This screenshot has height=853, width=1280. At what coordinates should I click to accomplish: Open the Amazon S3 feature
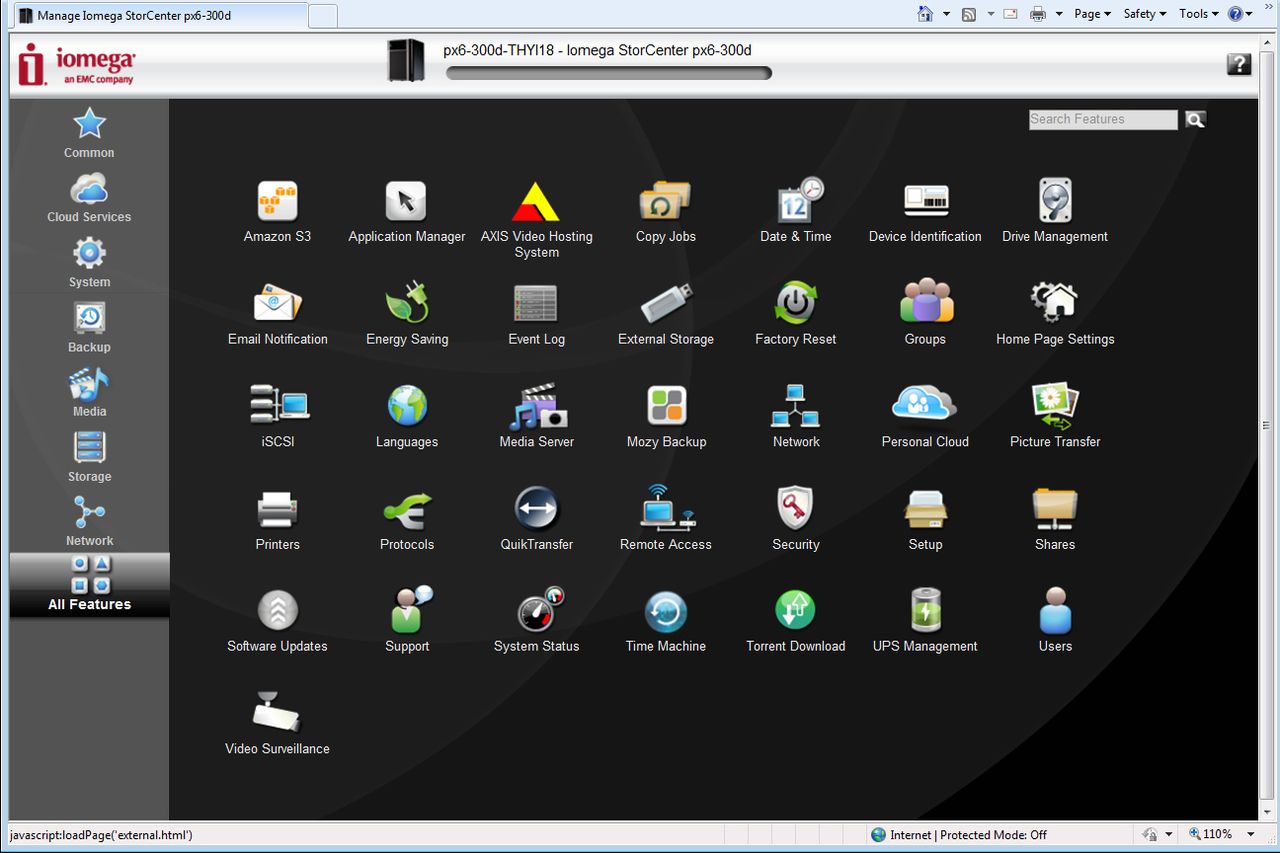pos(277,212)
